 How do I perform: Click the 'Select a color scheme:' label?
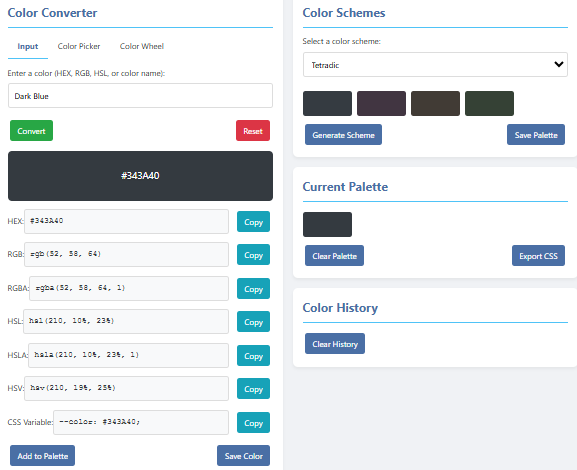click(x=341, y=41)
